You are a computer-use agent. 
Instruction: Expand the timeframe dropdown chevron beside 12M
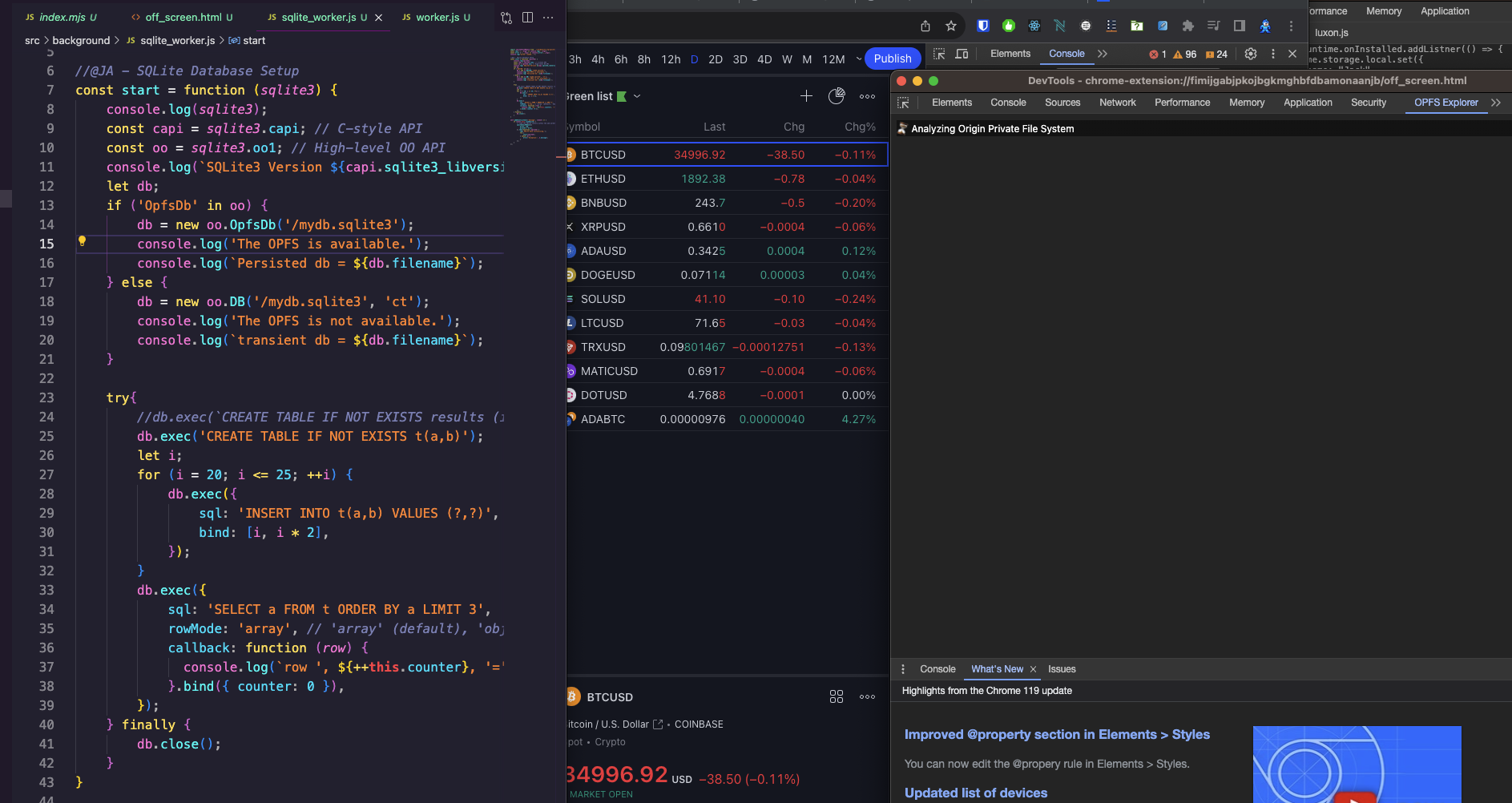(858, 59)
